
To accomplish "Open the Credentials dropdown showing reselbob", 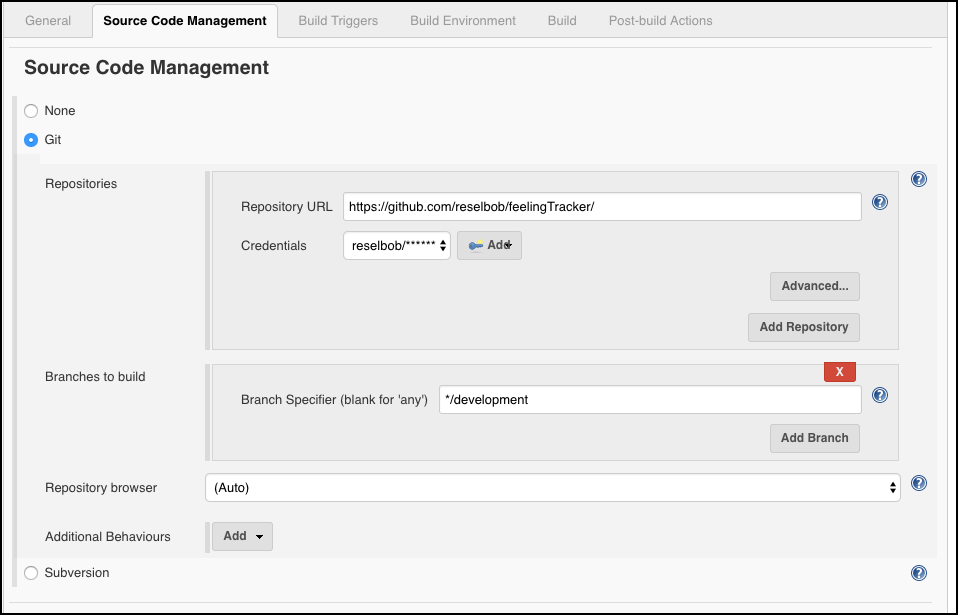I will 397,246.
